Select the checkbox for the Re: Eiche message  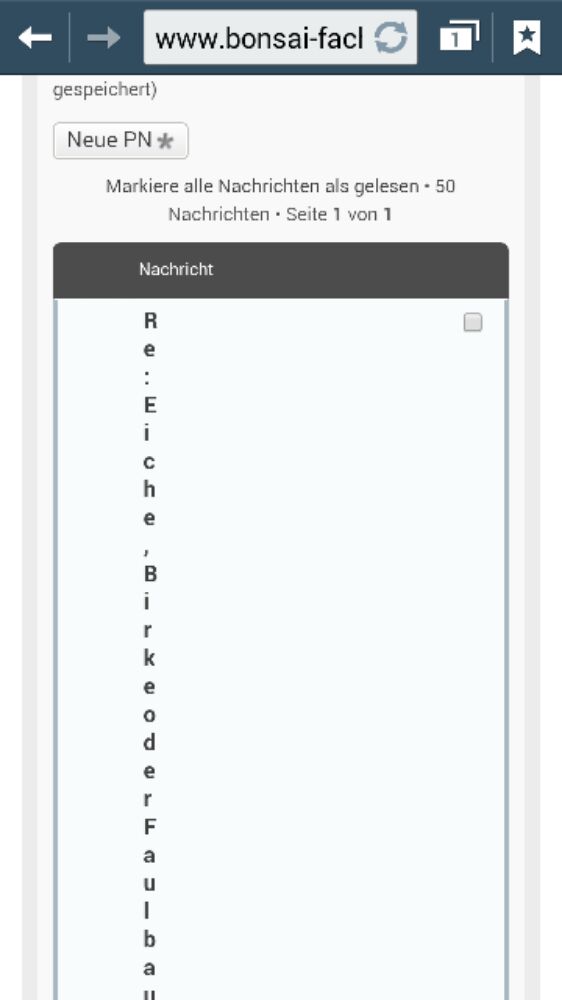pos(473,323)
